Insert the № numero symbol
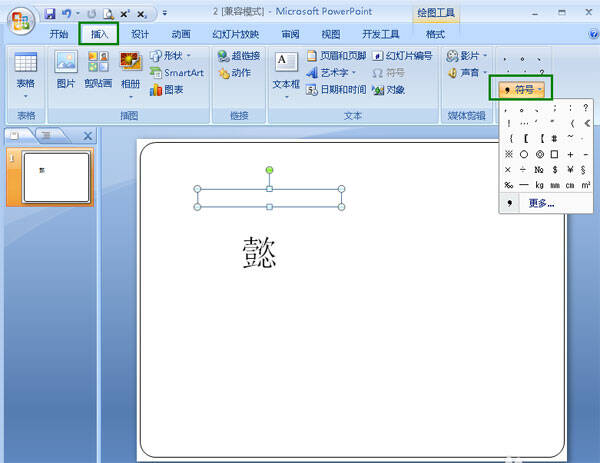Image resolution: width=600 pixels, height=463 pixels. point(539,170)
